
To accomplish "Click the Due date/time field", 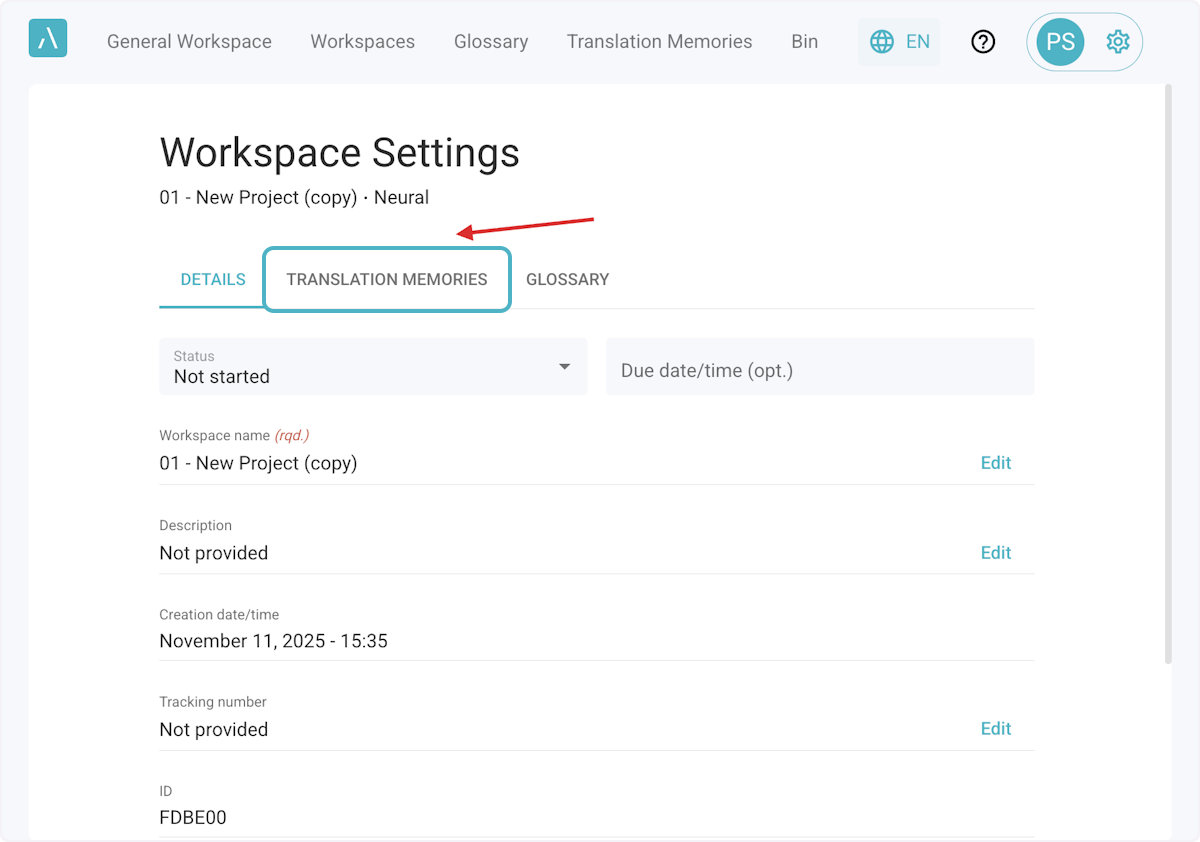I will point(819,370).
